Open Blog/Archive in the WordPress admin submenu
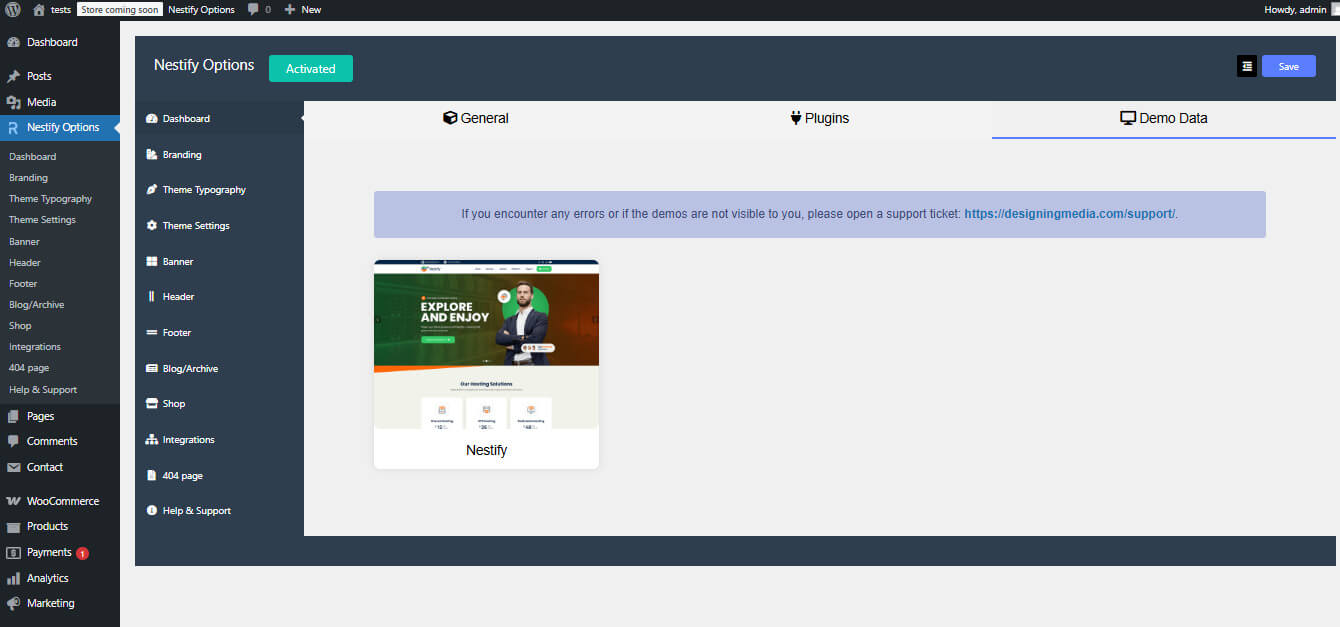Screen dimensions: 1340x627 [x=36, y=305]
